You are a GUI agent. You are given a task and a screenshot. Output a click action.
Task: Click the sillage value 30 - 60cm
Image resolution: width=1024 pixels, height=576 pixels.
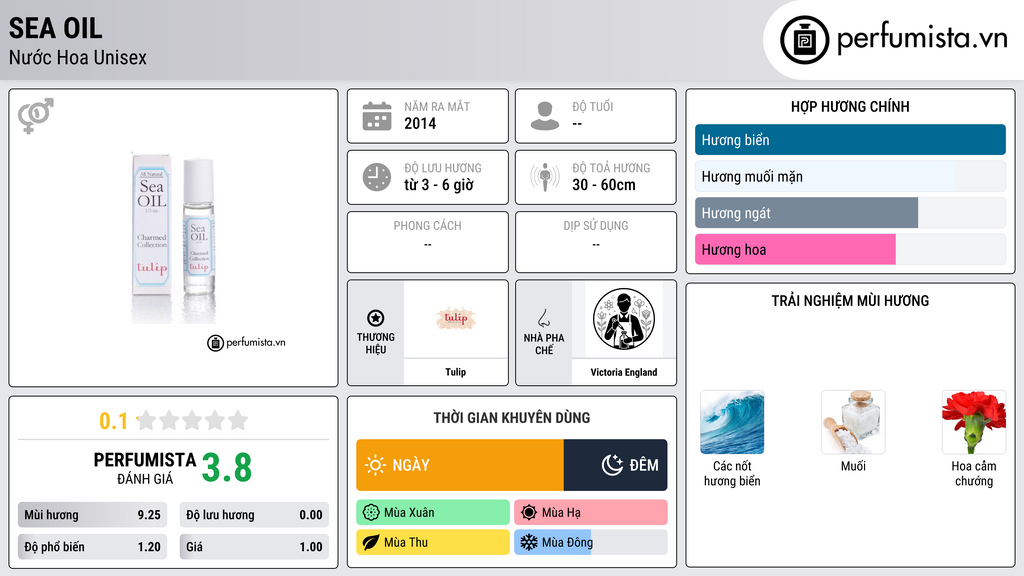603,185
